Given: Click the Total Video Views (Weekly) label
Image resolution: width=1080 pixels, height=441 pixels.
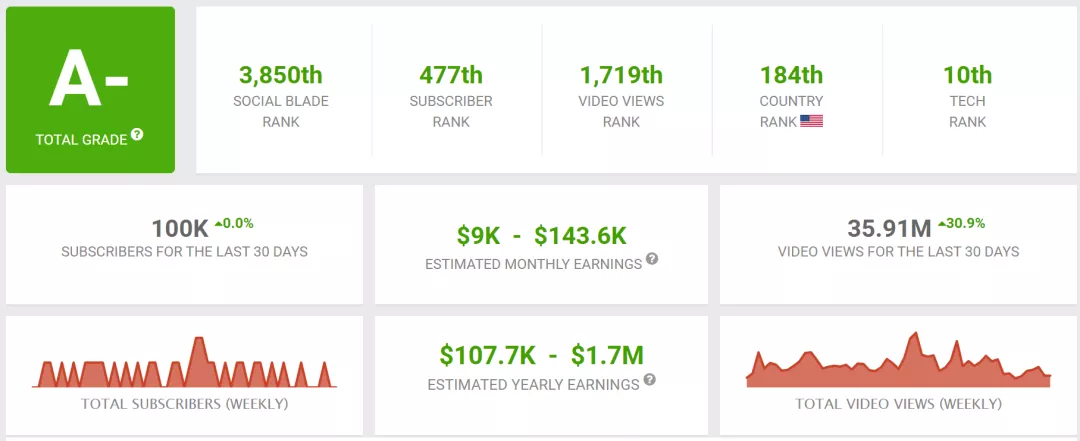Looking at the screenshot, I should pos(898,404).
